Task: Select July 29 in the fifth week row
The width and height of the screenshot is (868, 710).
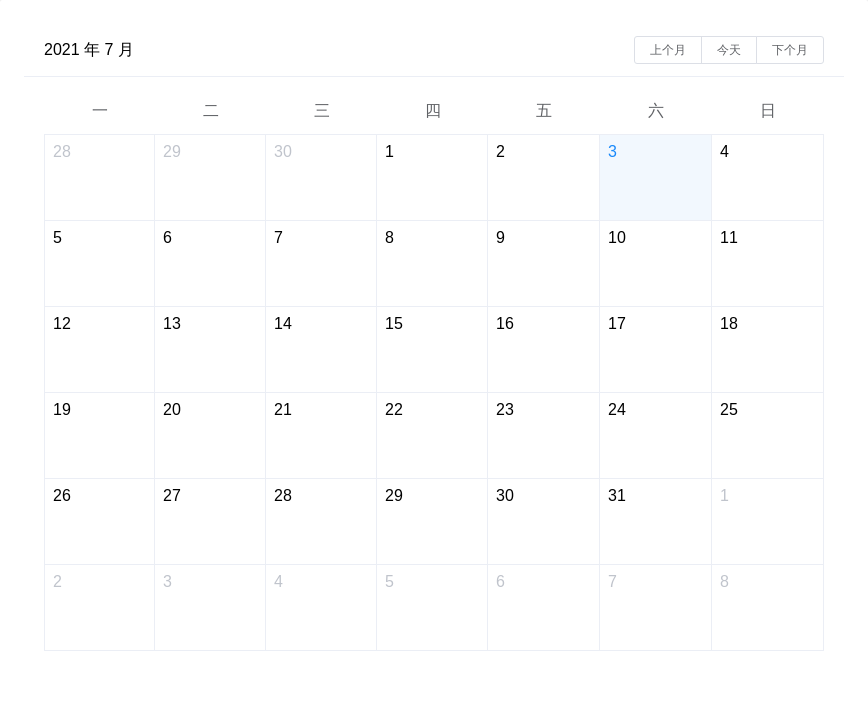Action: [432, 522]
